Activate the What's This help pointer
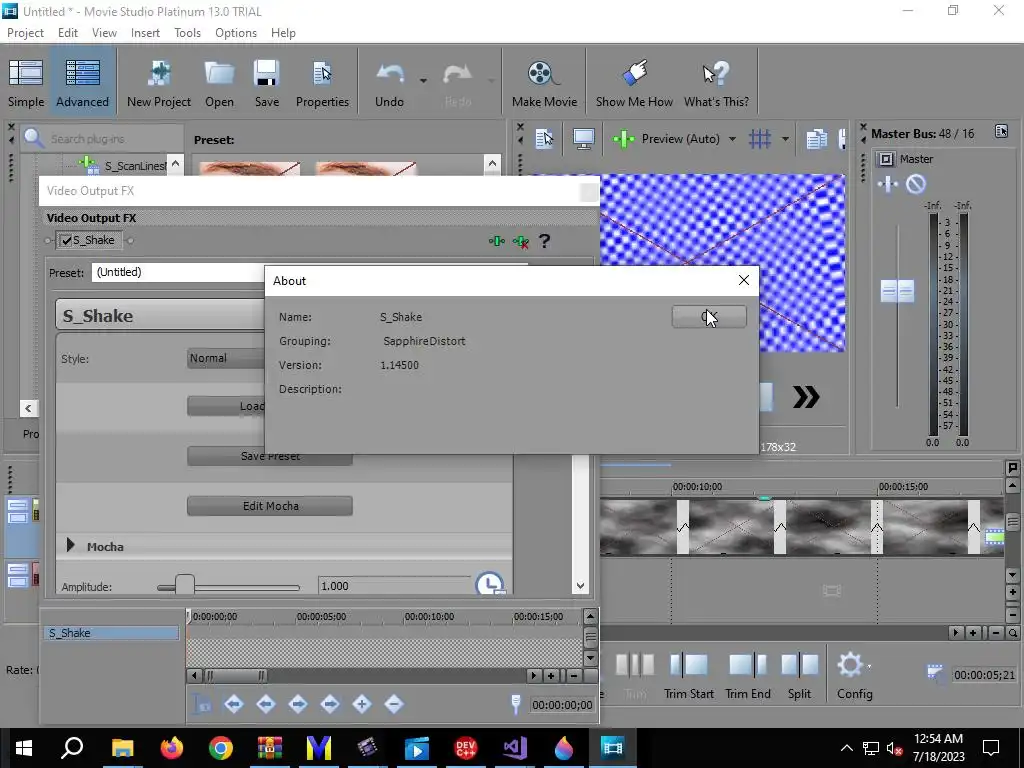 [716, 83]
